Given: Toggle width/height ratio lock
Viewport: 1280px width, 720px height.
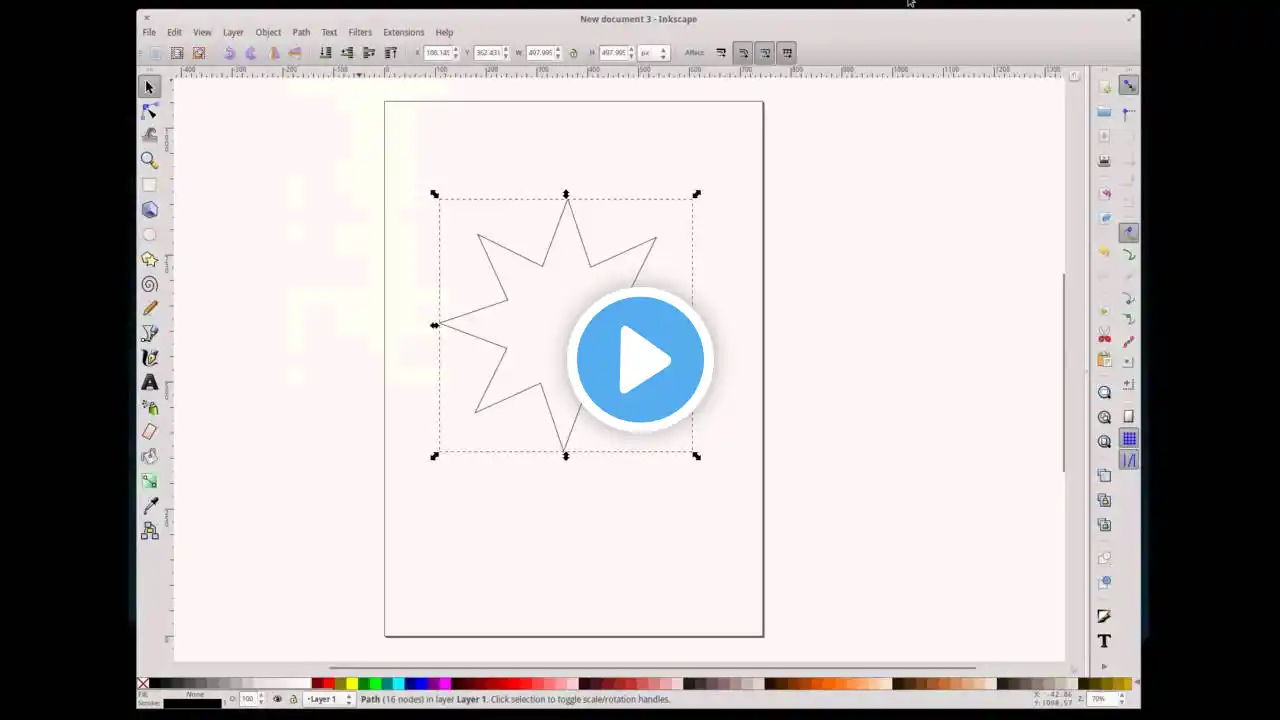Looking at the screenshot, I should click(573, 53).
